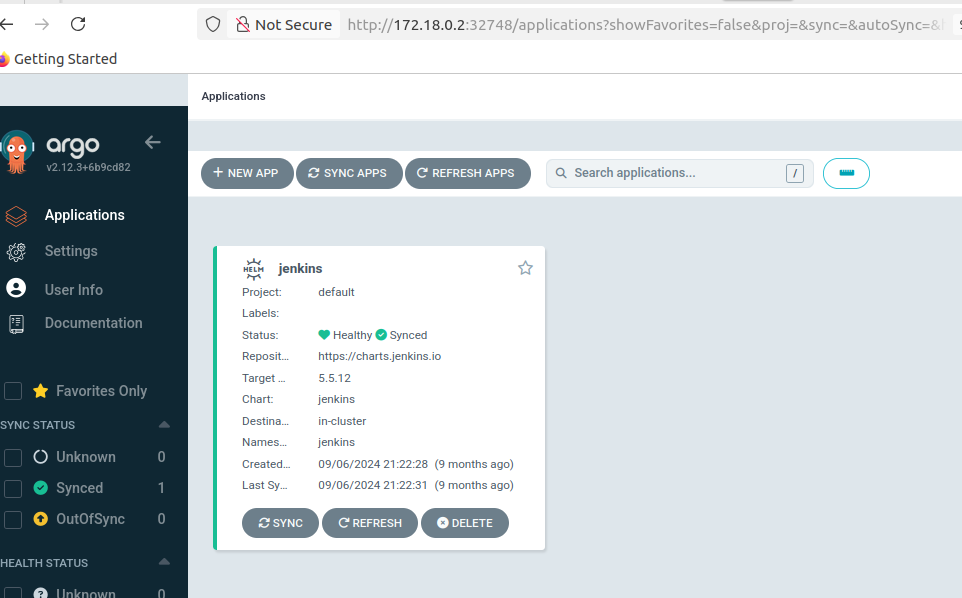Click the target revision 5.5.12
Viewport: 962px width, 598px height.
pyautogui.click(x=334, y=378)
